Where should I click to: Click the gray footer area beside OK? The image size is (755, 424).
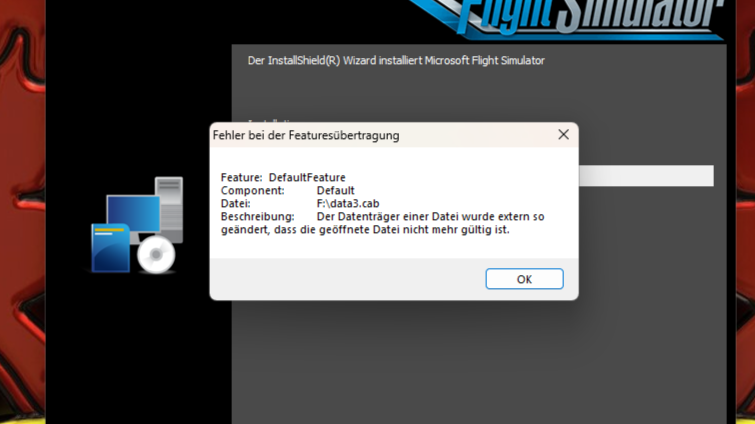(x=347, y=279)
